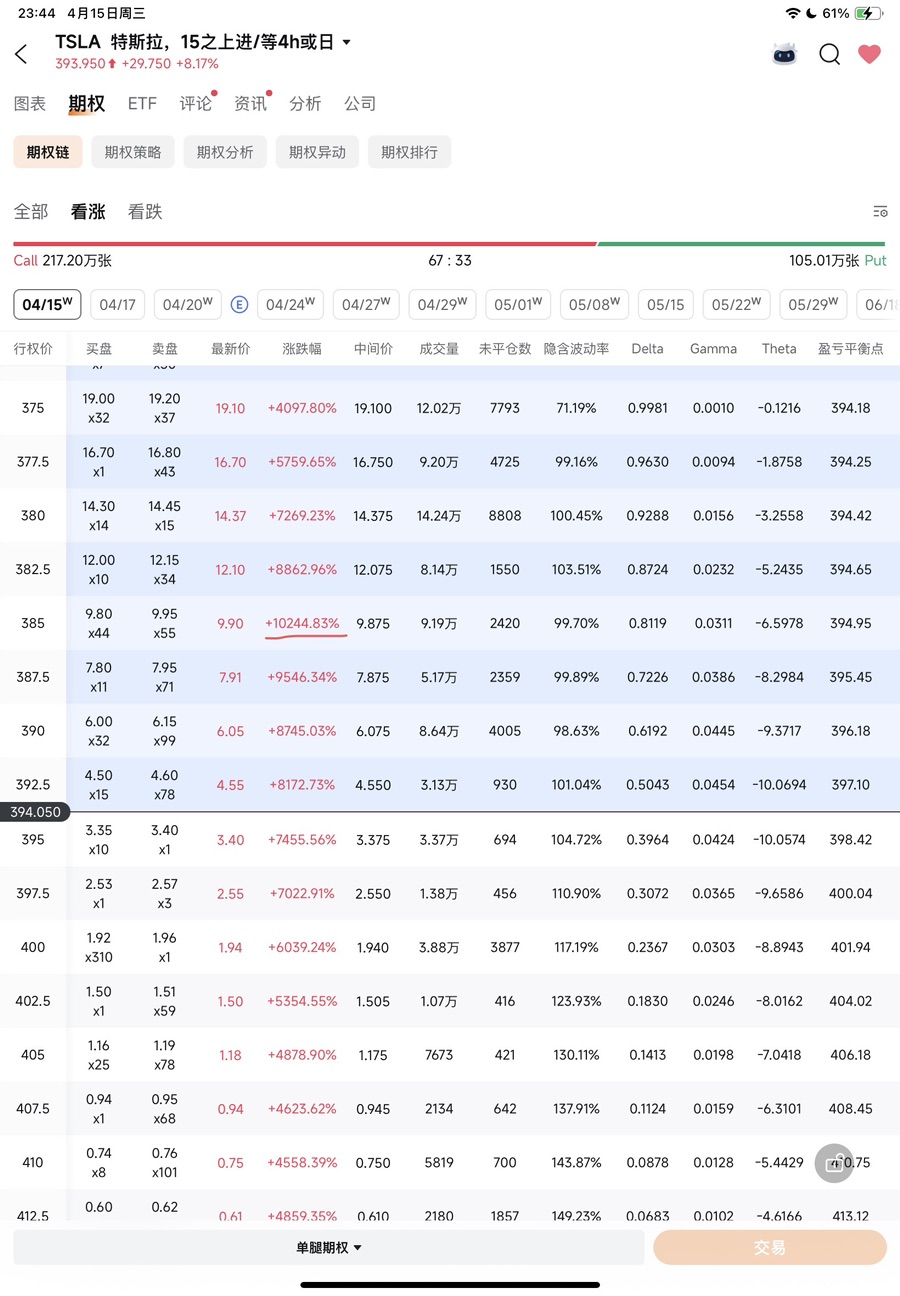900x1296 pixels.
Task: Open the 评论 tab
Action: click(x=196, y=103)
